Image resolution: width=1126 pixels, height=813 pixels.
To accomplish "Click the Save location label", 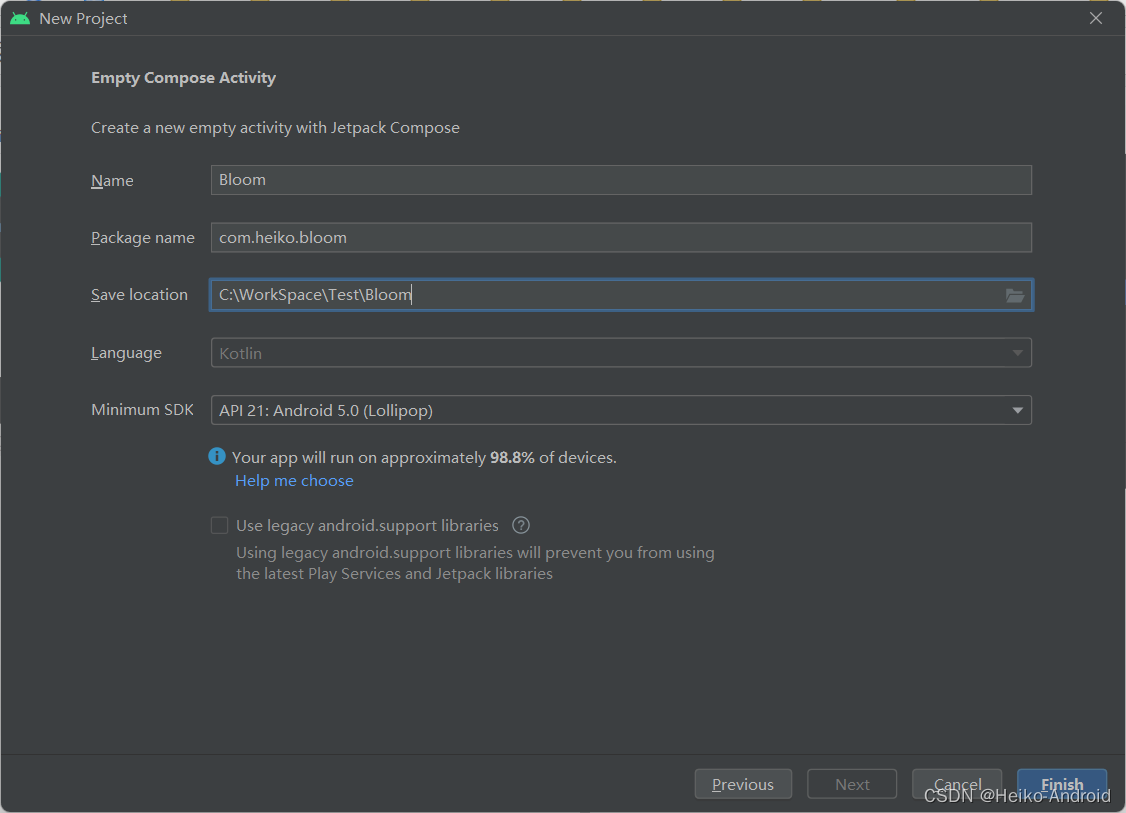I will (x=139, y=294).
